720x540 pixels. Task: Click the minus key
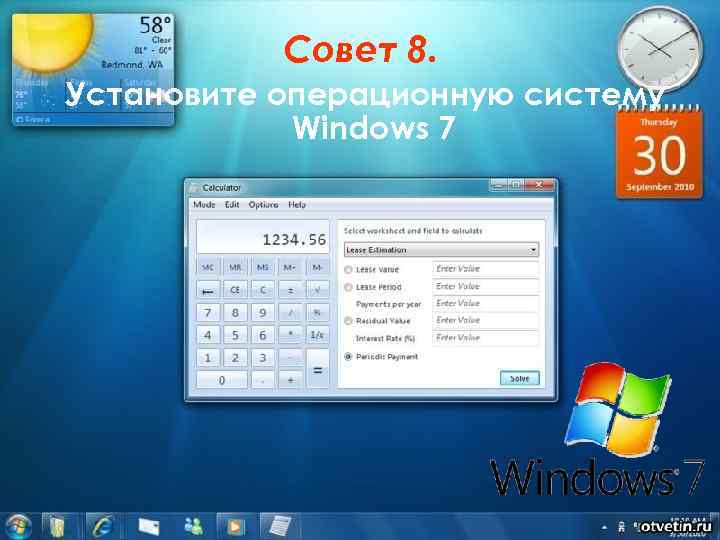click(290, 357)
